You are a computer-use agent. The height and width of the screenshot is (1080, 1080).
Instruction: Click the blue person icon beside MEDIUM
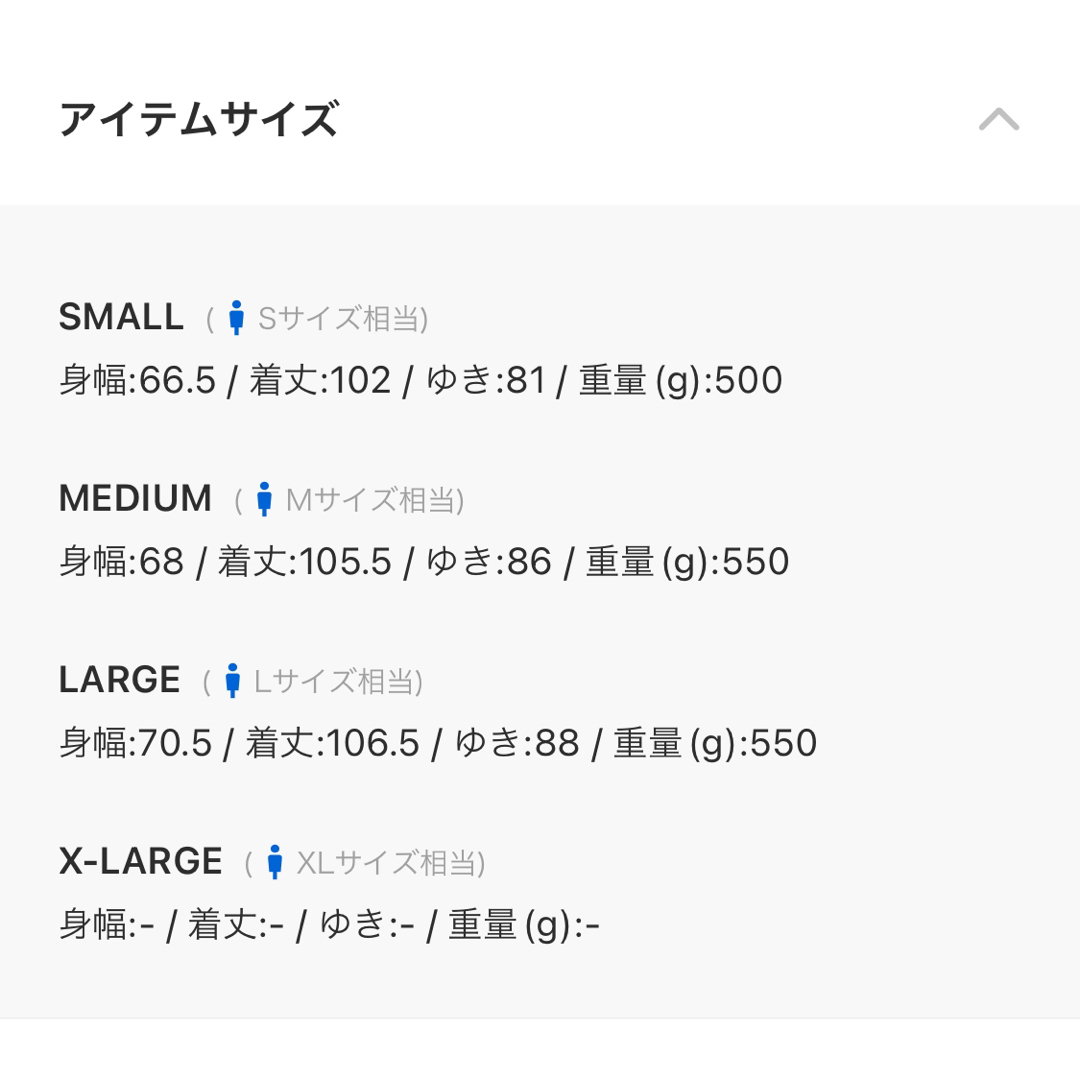coord(264,499)
